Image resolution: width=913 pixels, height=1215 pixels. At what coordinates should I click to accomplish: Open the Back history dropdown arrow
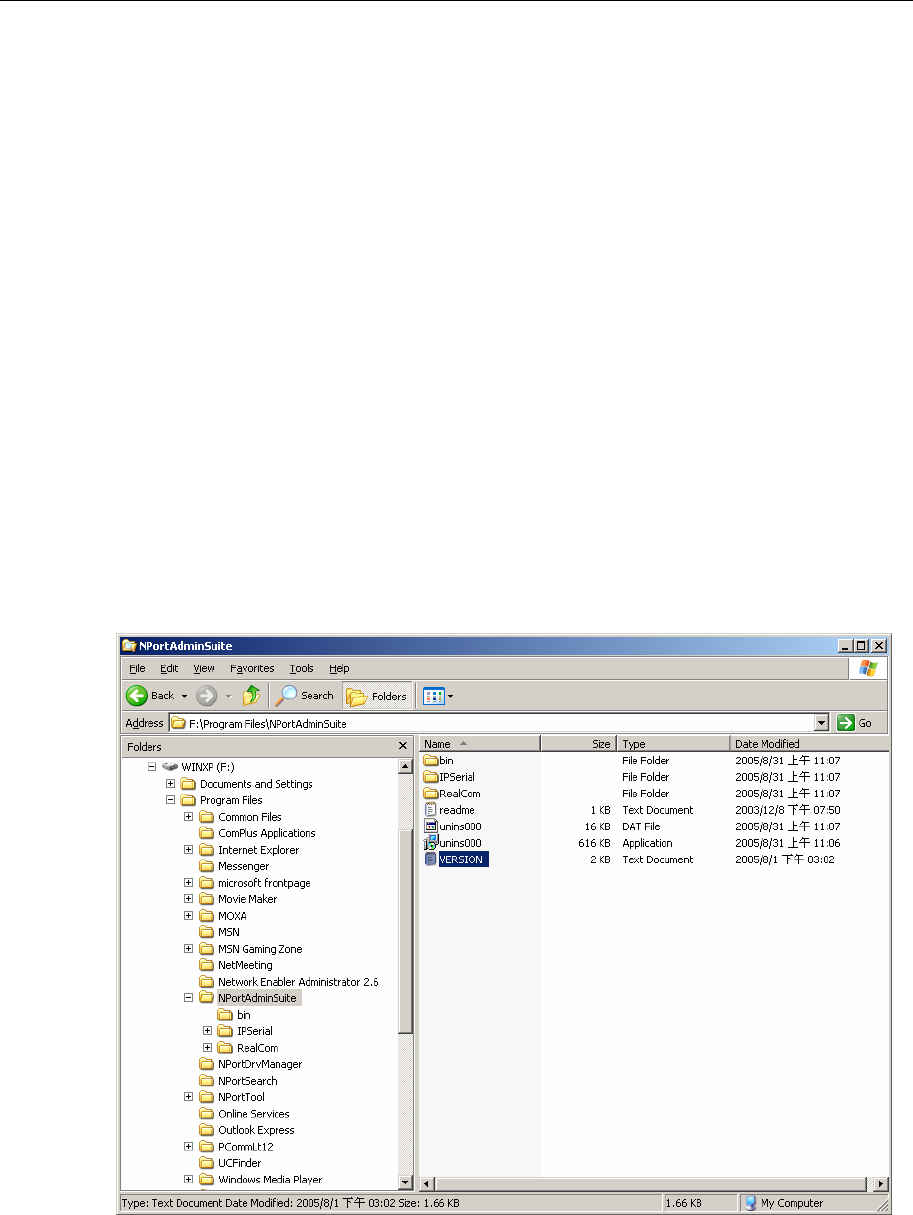(x=184, y=696)
